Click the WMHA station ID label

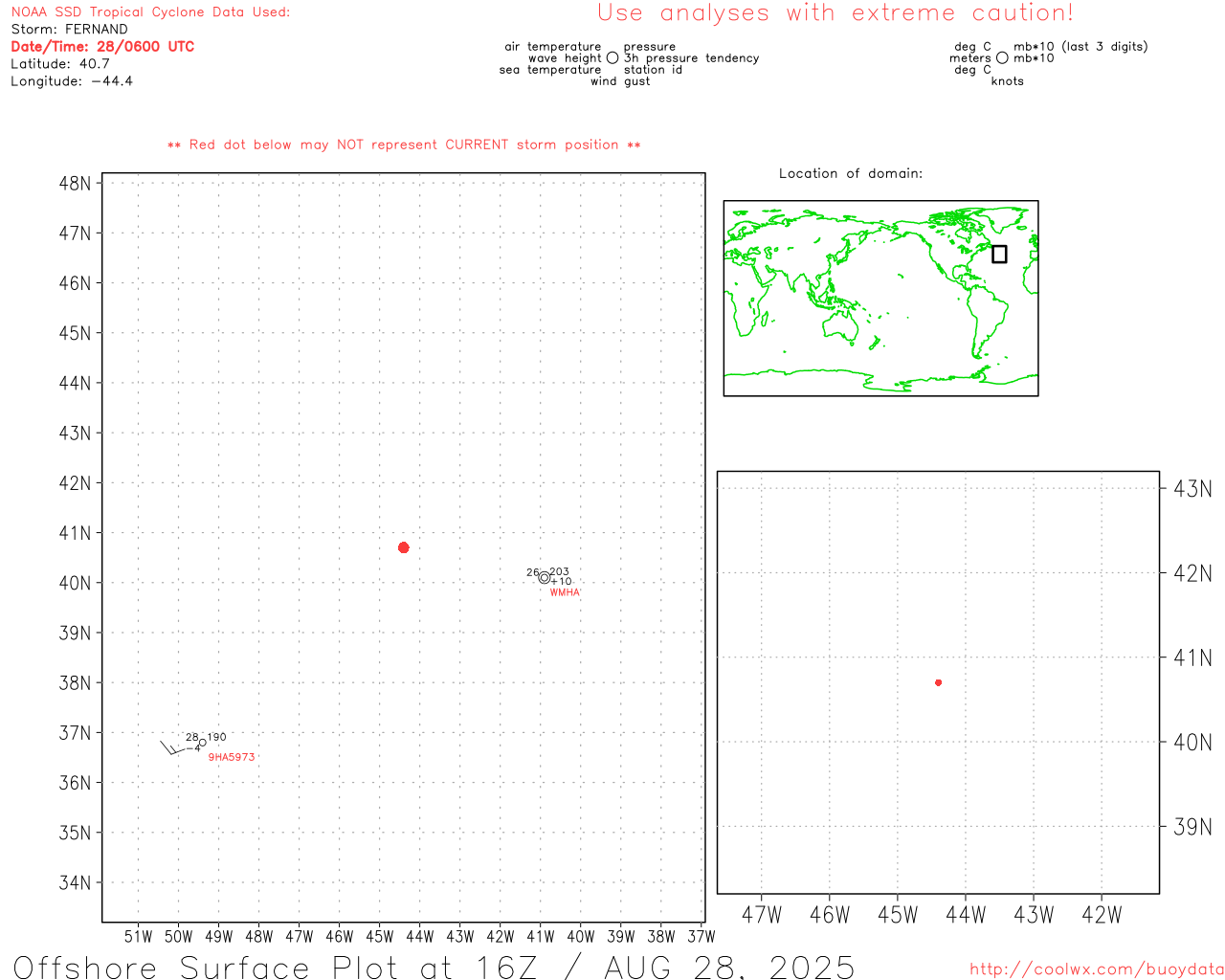point(565,592)
